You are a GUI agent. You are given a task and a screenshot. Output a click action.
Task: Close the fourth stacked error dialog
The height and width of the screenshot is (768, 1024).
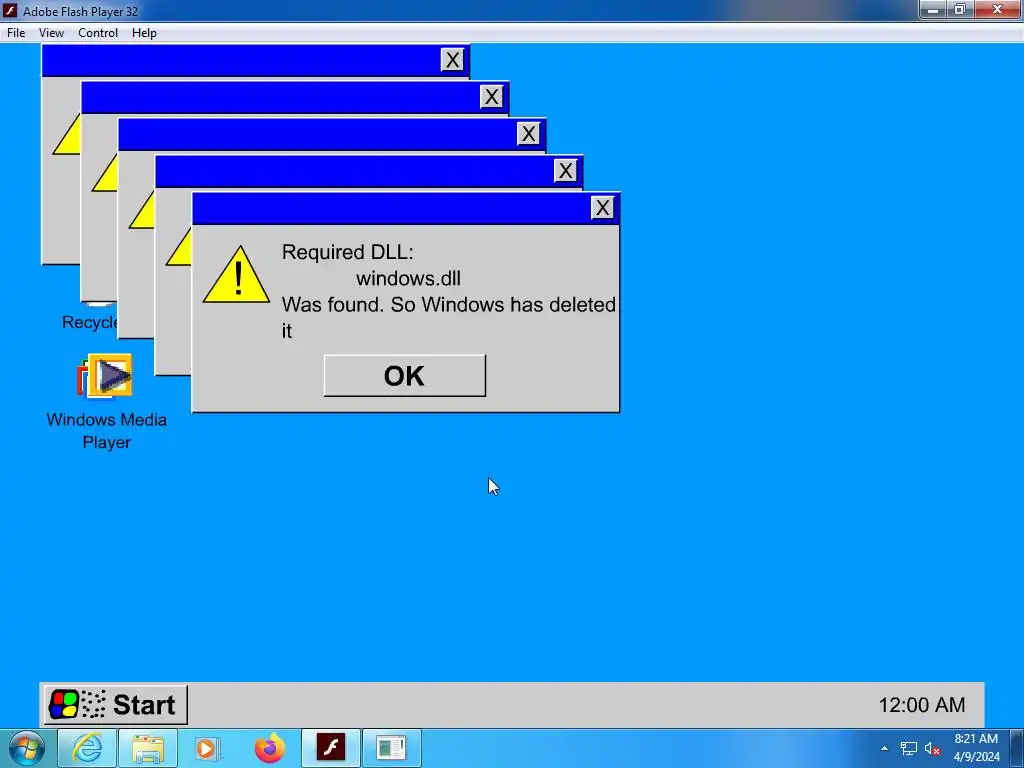pyautogui.click(x=491, y=97)
